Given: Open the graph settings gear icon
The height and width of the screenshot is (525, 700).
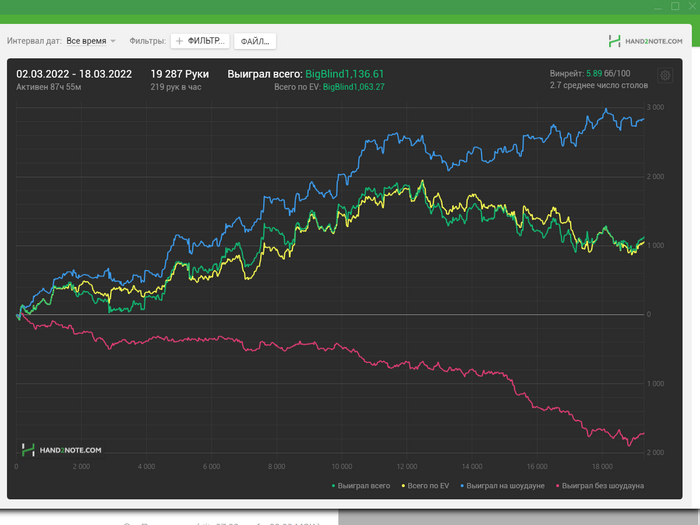Looking at the screenshot, I should point(665,75).
